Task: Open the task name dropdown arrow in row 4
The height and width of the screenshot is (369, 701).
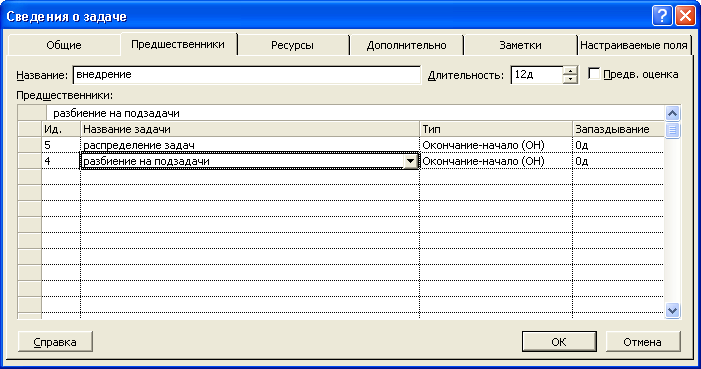Action: pyautogui.click(x=410, y=161)
